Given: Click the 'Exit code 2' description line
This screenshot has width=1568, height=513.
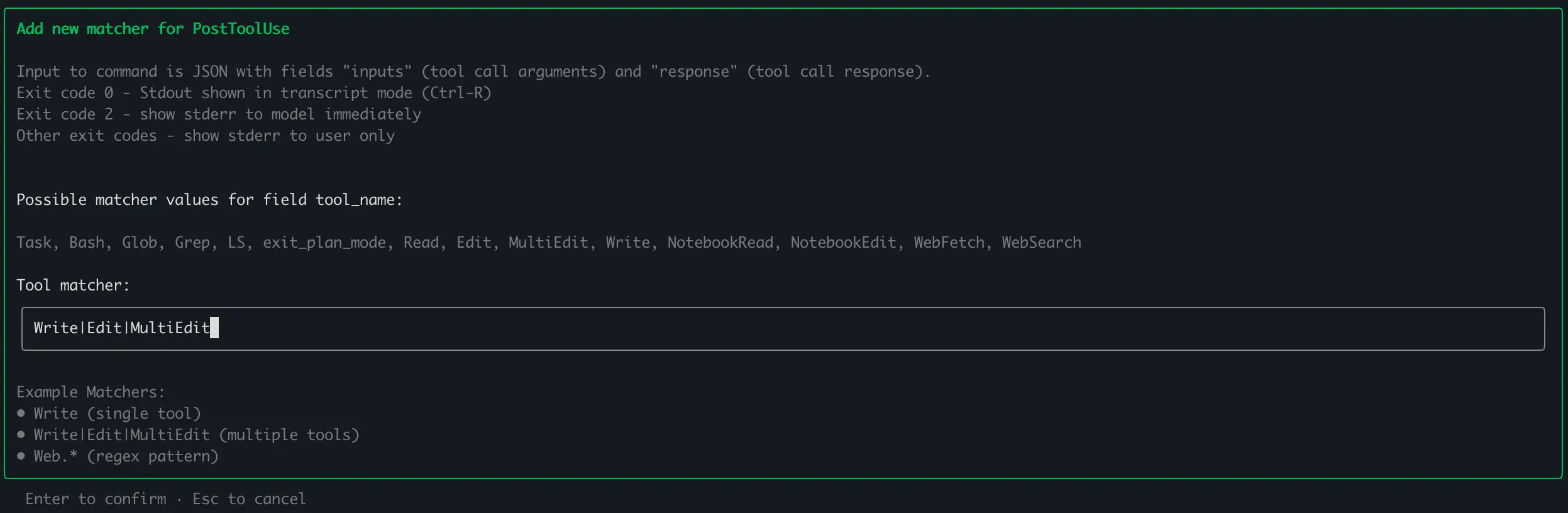Looking at the screenshot, I should click(219, 114).
